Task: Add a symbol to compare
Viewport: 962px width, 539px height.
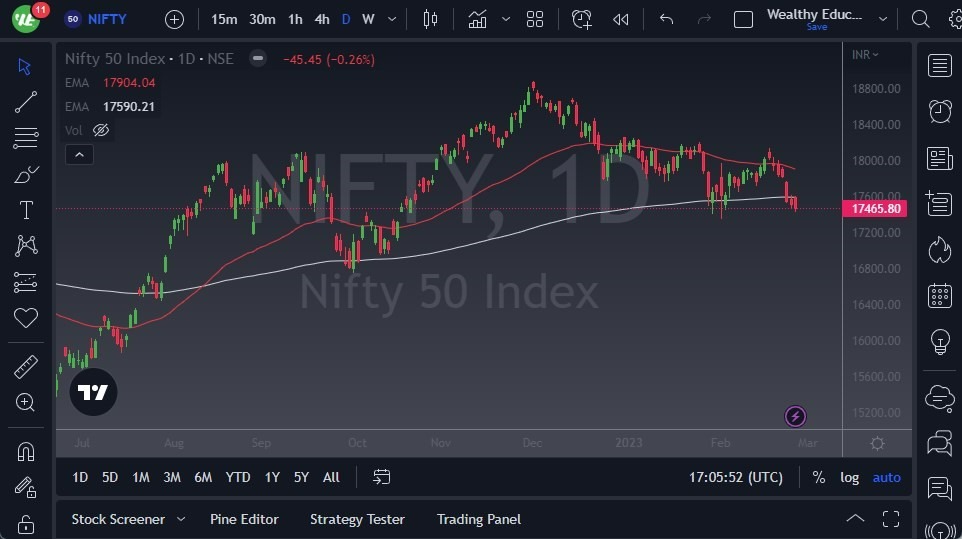Action: point(174,20)
